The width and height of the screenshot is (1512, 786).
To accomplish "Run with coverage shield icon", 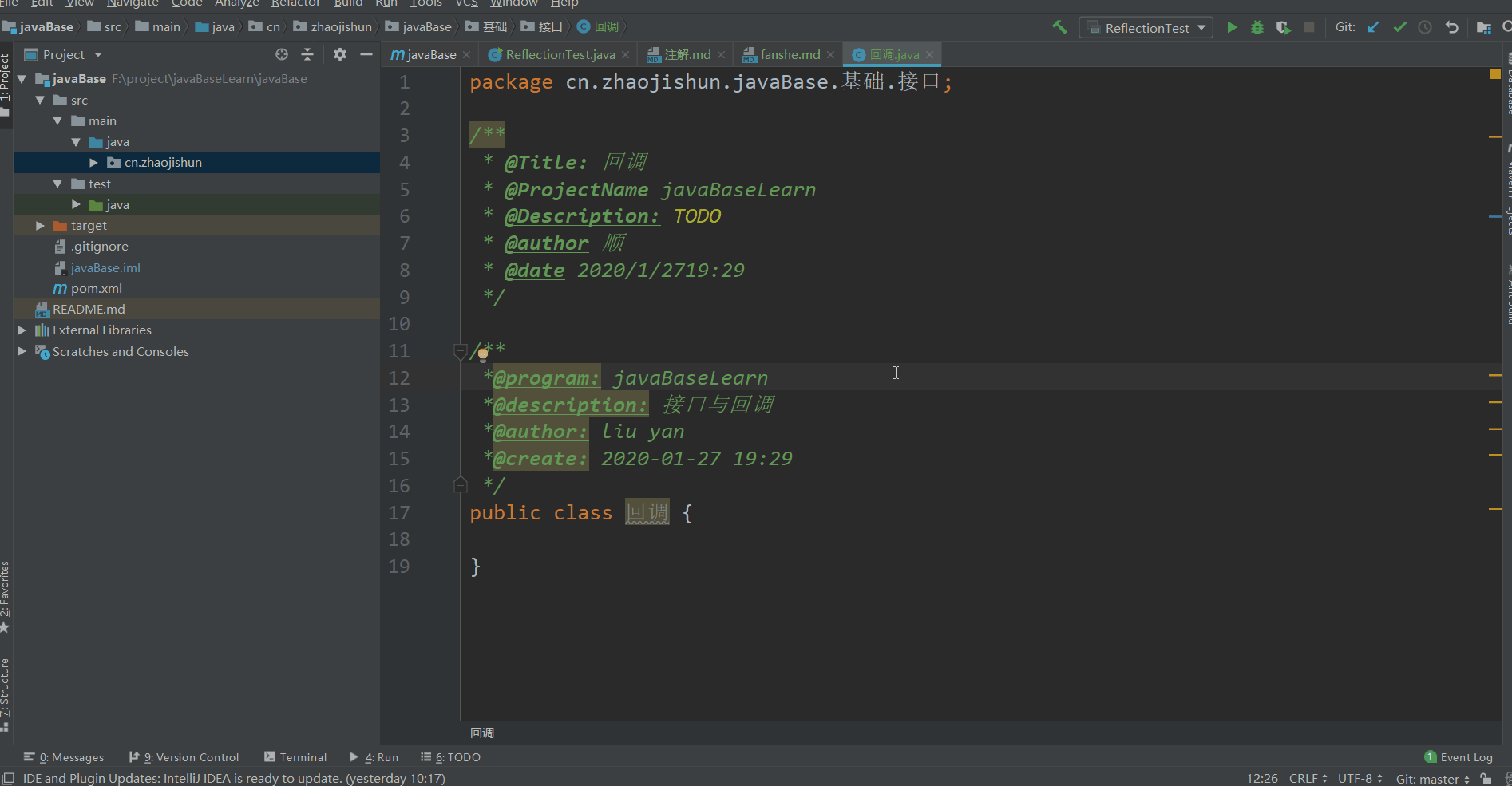I will pos(1283,27).
